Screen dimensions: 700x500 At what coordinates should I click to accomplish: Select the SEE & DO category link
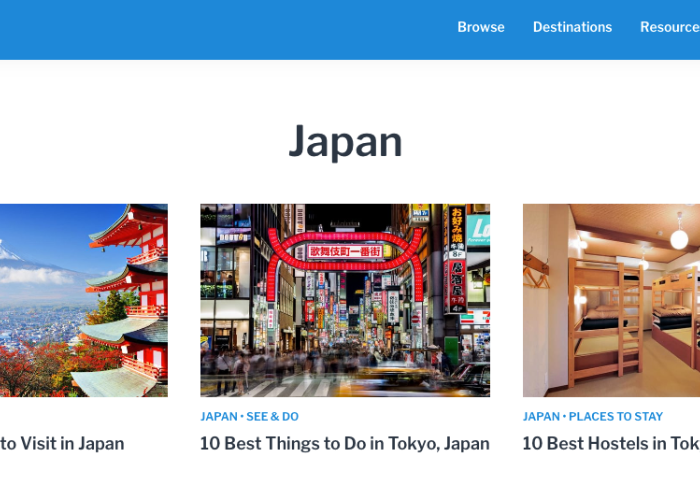[272, 417]
